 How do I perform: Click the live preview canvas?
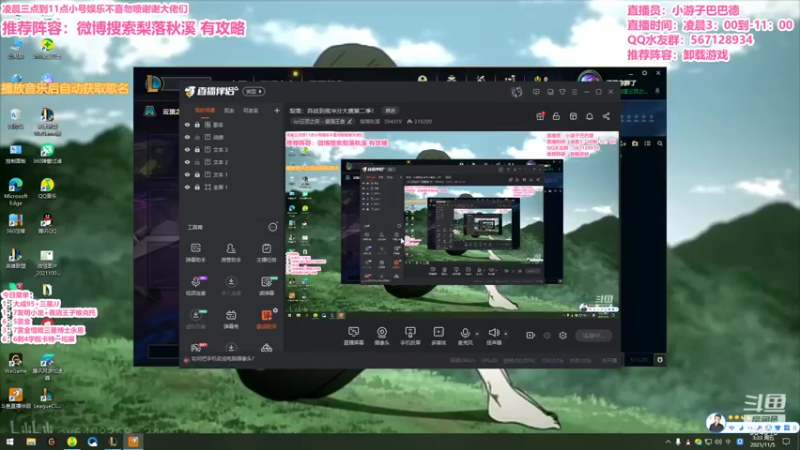(x=452, y=225)
